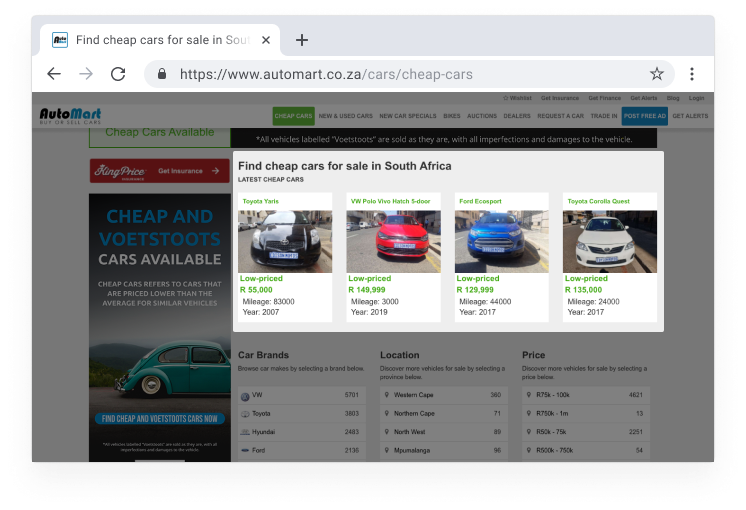Screen dimensions: 746x510
Task: Click the Ford brand logo icon
Action: (245, 450)
